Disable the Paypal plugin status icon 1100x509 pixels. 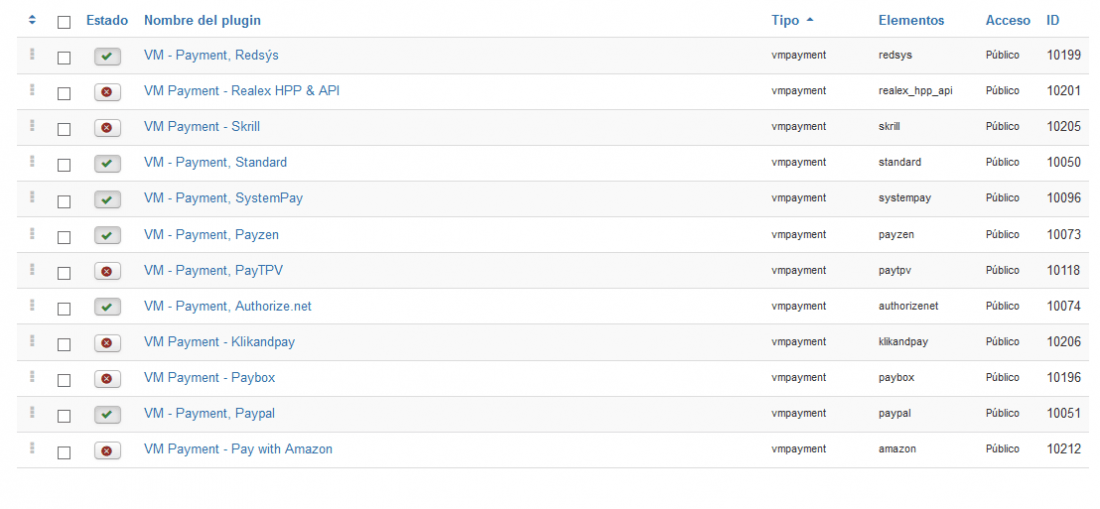click(x=107, y=414)
